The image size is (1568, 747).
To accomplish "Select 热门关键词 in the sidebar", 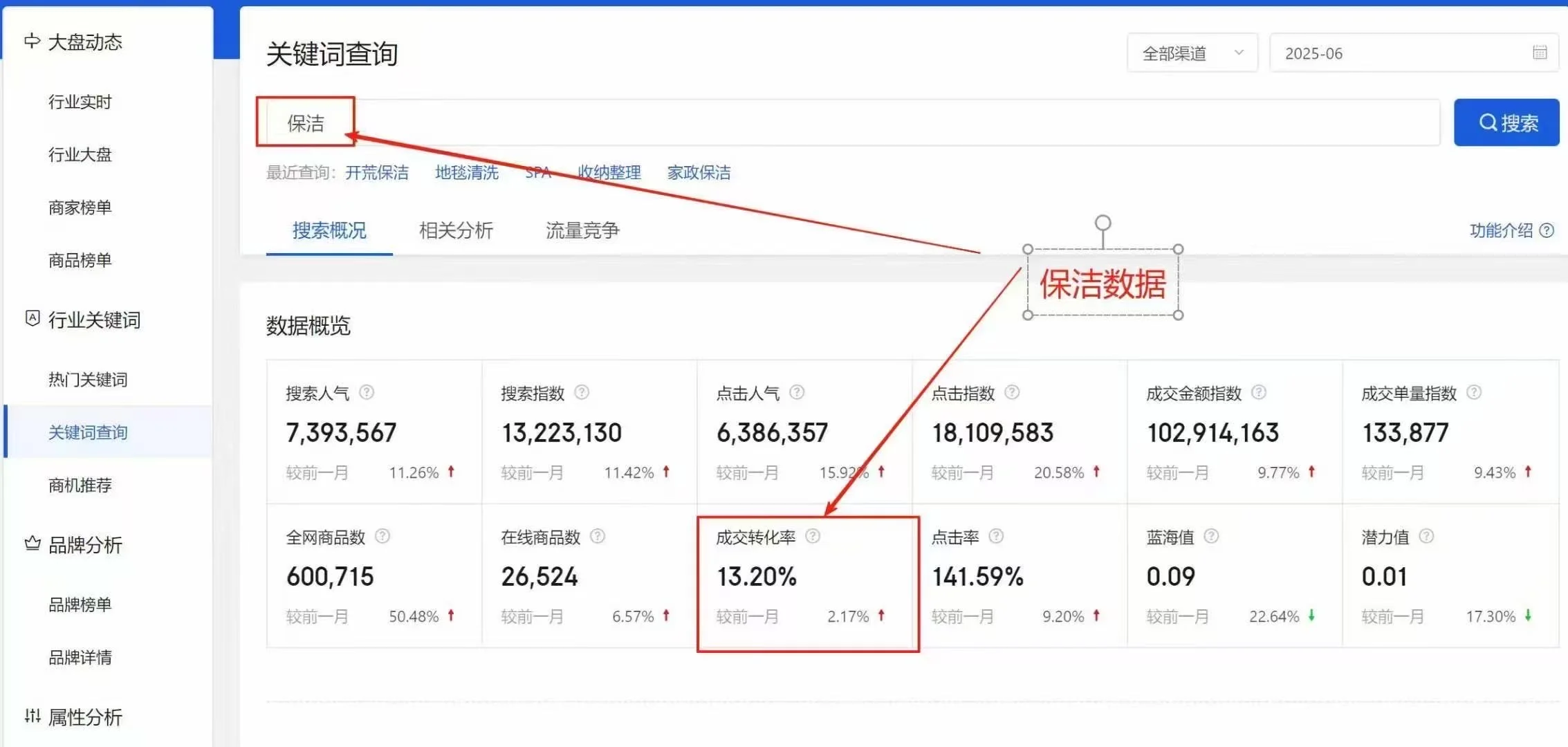I will click(89, 379).
